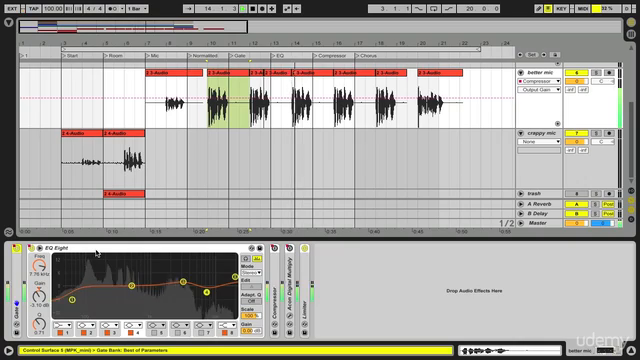Open the Output Gain control chooser dropdown
640x360 pixels.
(x=539, y=89)
